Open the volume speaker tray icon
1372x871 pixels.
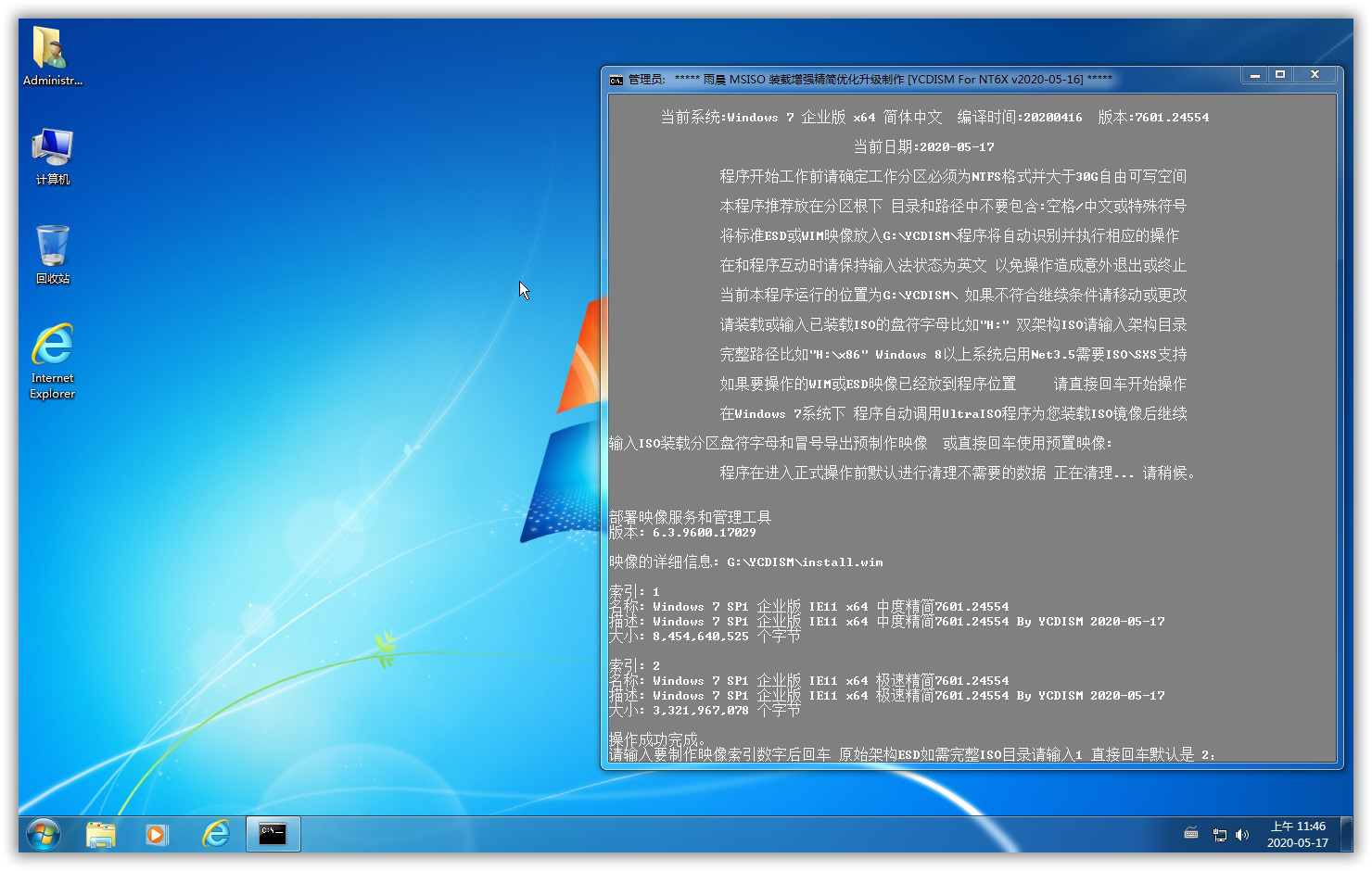1242,835
